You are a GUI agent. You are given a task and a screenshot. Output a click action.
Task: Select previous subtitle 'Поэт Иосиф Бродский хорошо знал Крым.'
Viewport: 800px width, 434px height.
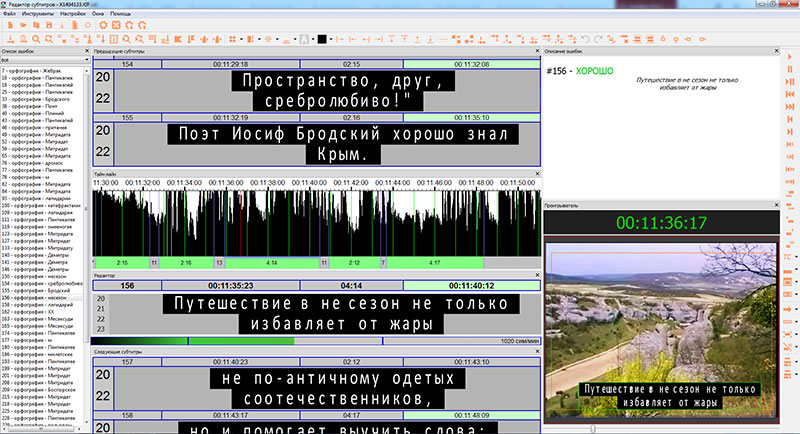click(343, 144)
